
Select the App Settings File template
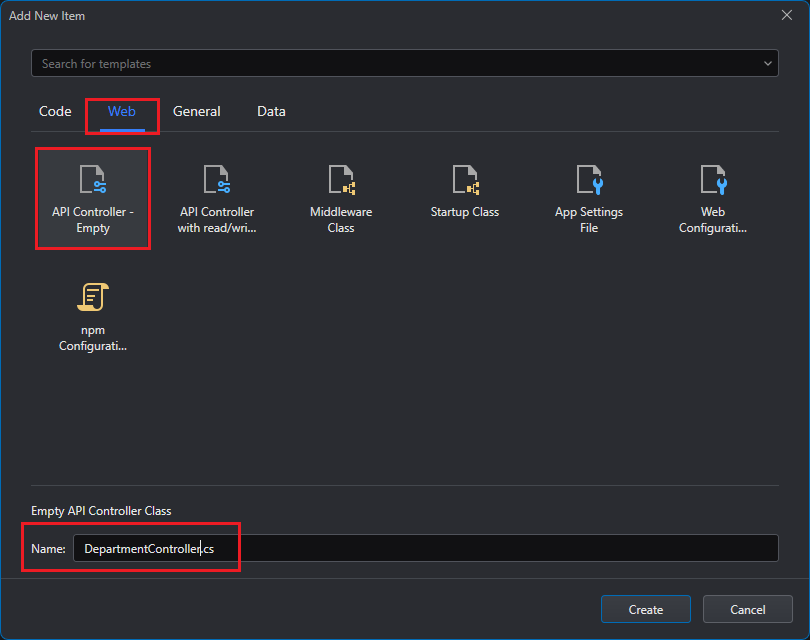coord(589,181)
